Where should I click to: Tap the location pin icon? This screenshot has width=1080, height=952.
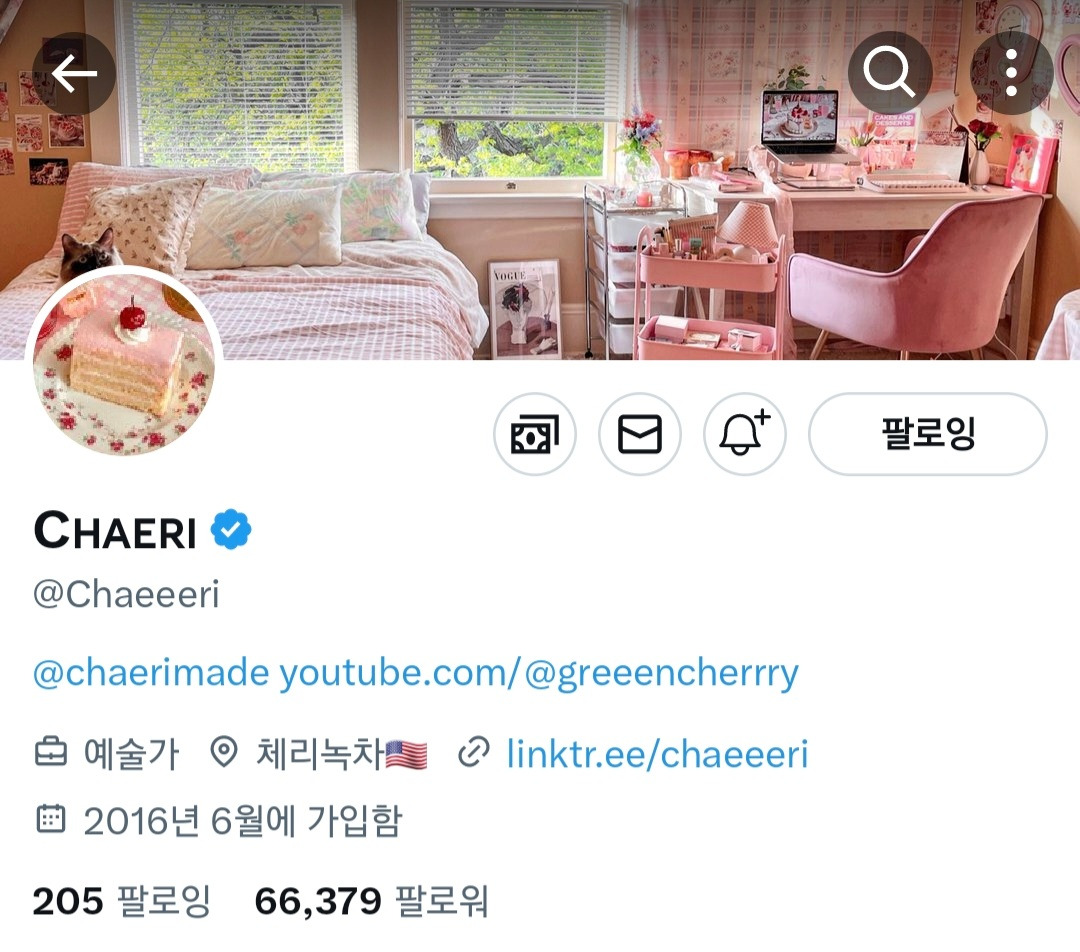223,752
